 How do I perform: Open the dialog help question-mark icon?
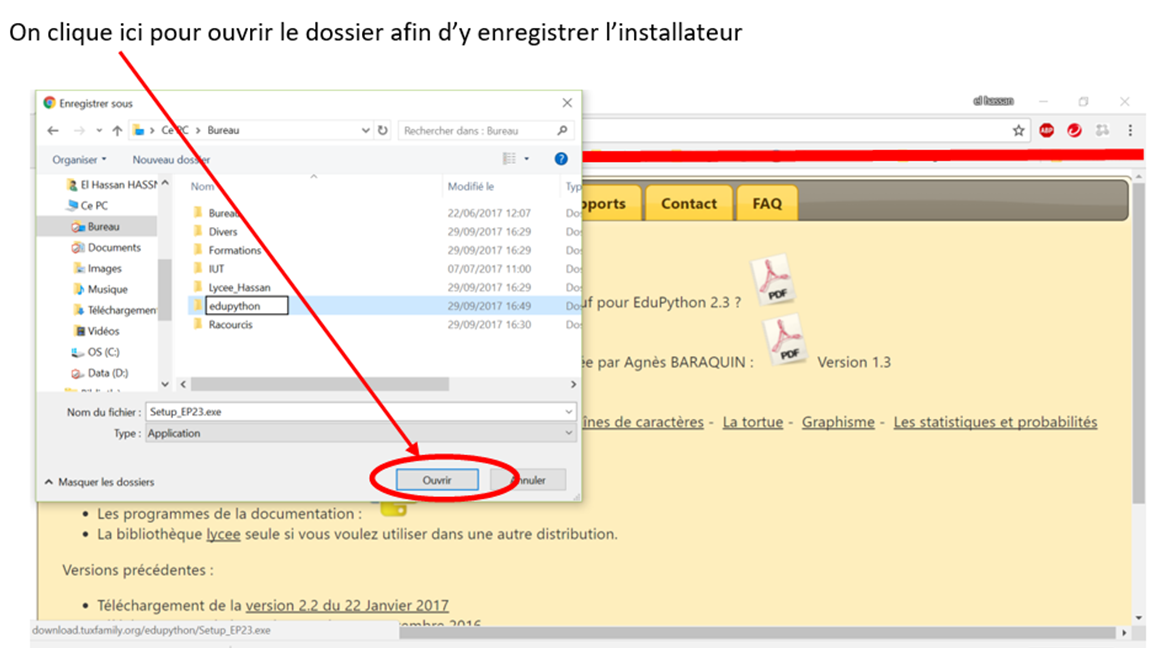coord(561,159)
